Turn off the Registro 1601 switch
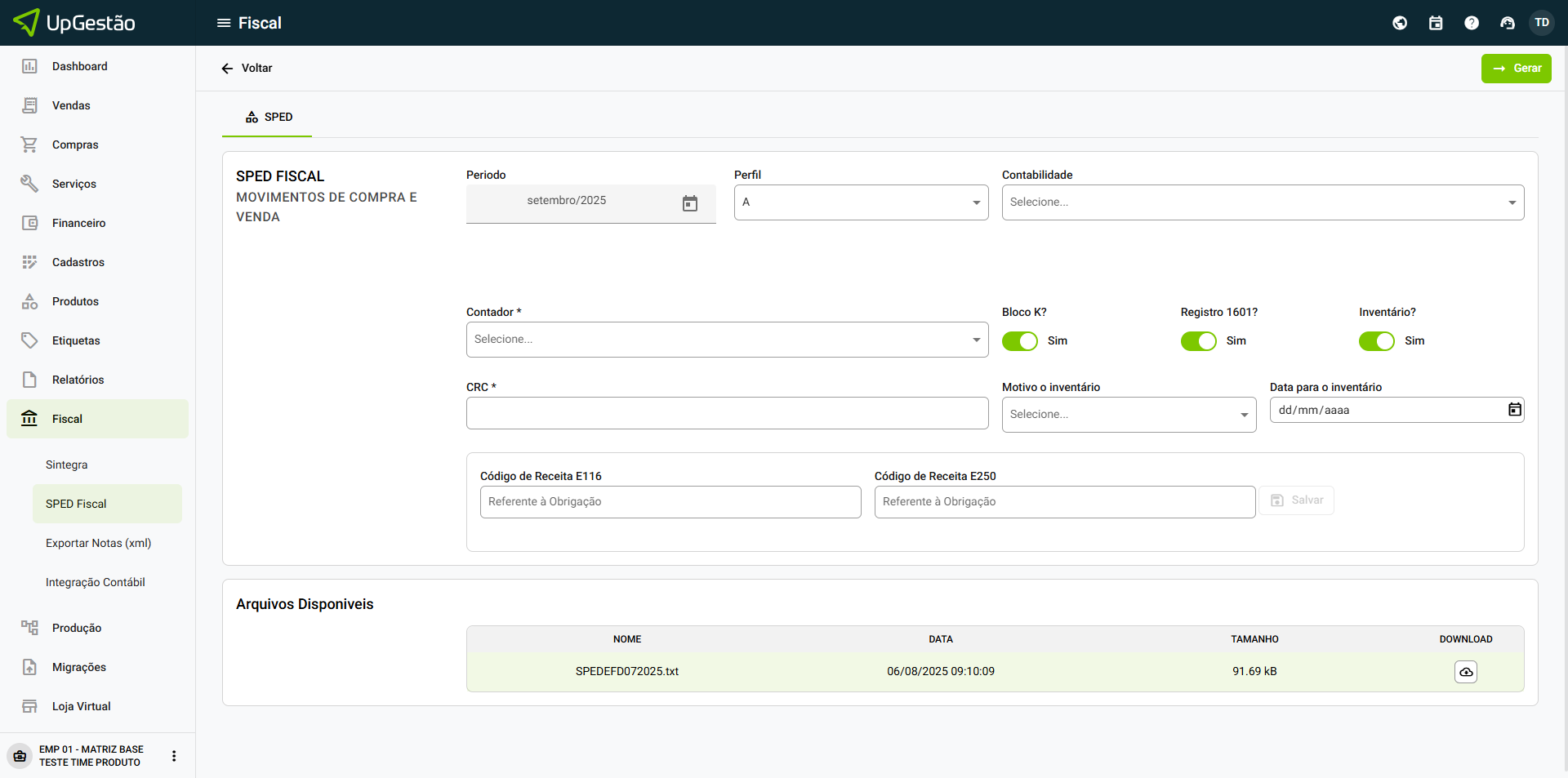Screen dimensions: 1568x778 point(1198,341)
